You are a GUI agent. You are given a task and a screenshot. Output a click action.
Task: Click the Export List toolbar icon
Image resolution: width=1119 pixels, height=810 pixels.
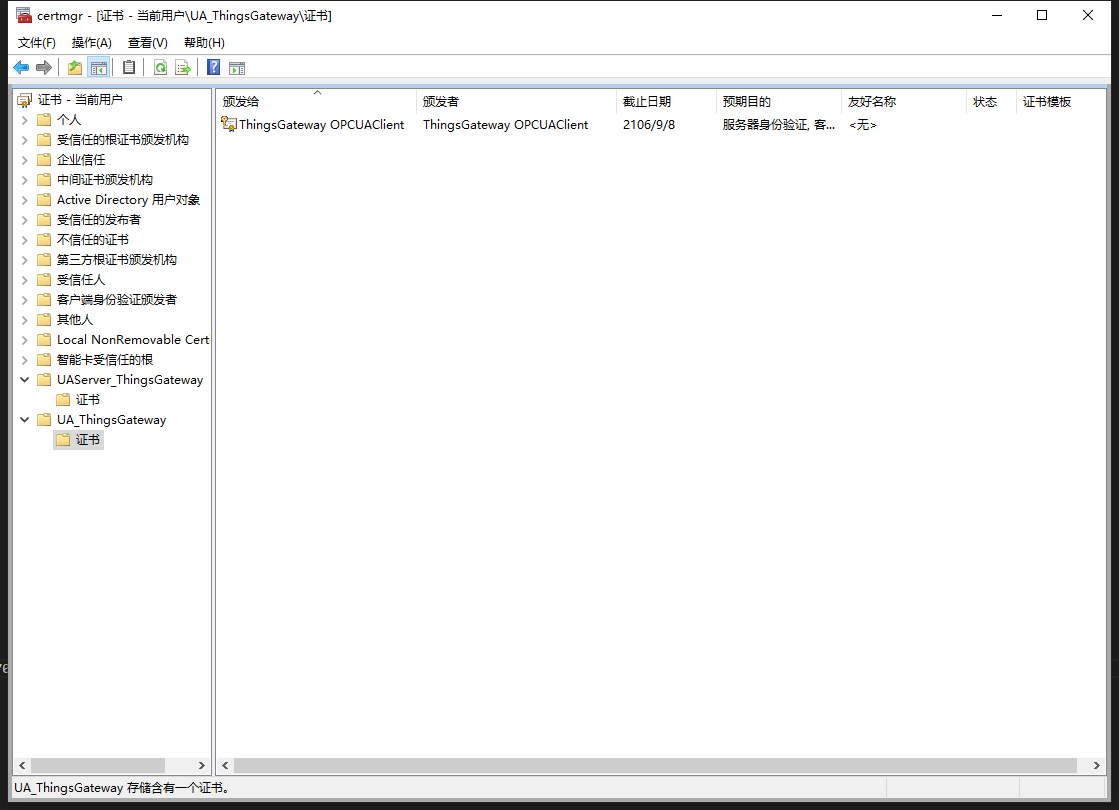[x=183, y=68]
